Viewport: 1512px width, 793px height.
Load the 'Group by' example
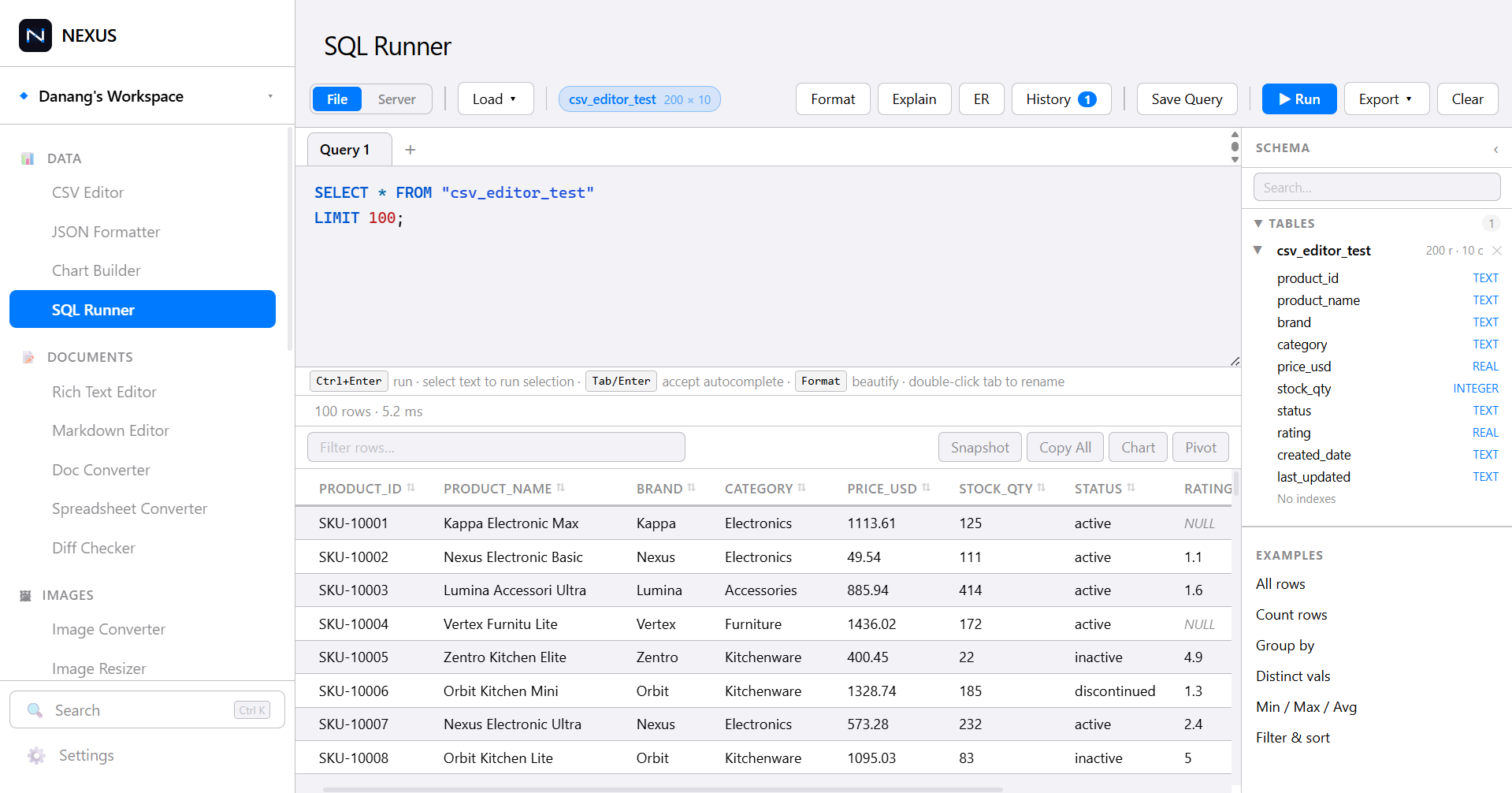point(1284,646)
